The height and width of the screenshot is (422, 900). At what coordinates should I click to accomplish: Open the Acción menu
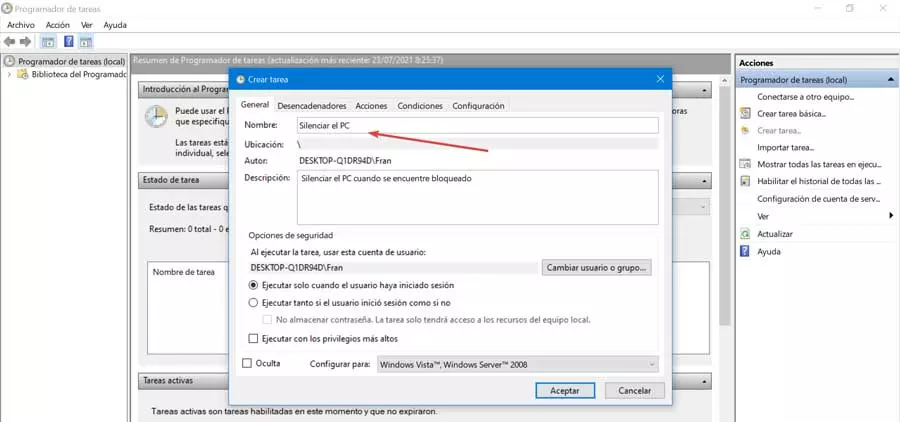click(58, 25)
